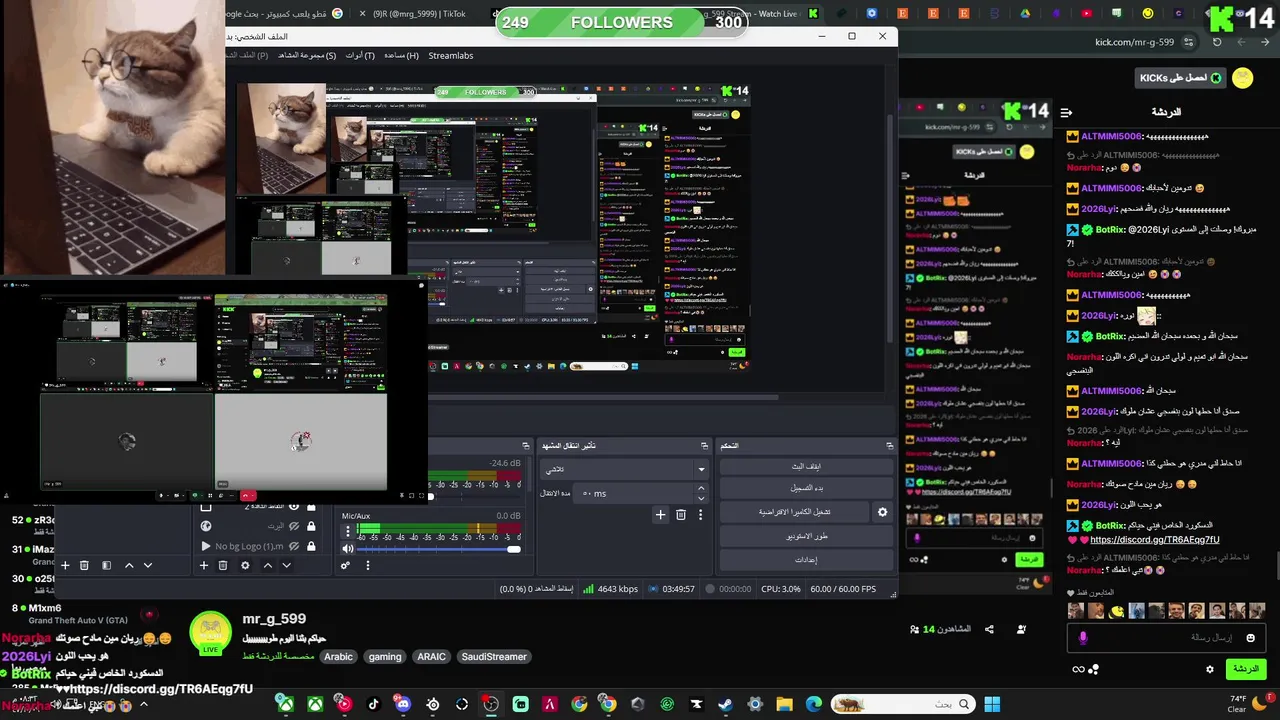Click the infinity icon under chat input

[1078, 669]
